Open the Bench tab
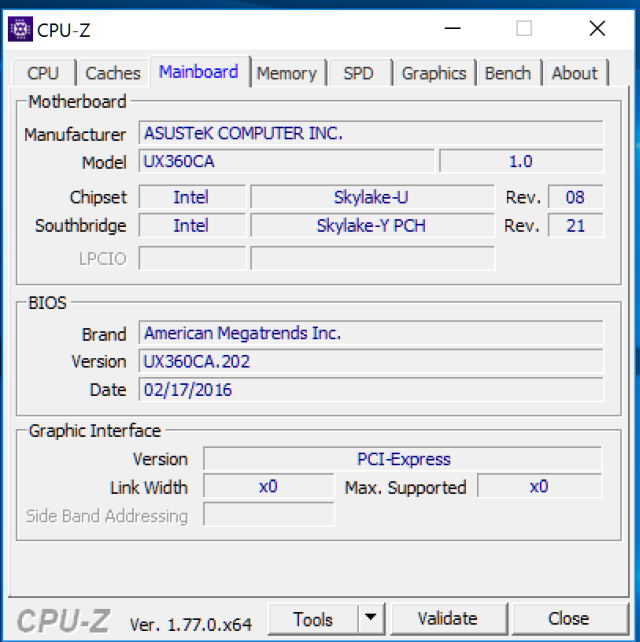Viewport: 640px width, 642px height. click(508, 73)
